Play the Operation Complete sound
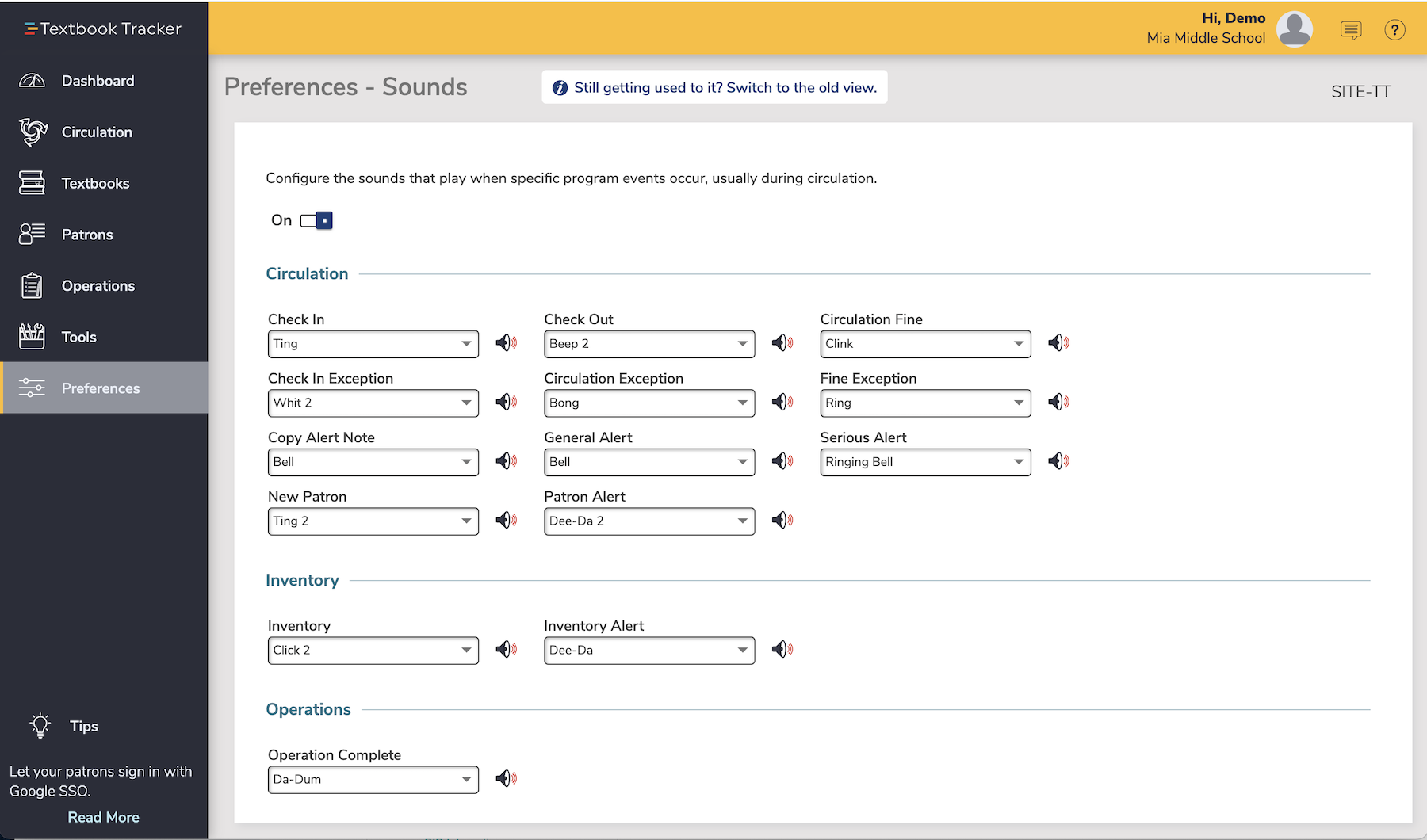Viewport: 1427px width, 840px height. [506, 779]
